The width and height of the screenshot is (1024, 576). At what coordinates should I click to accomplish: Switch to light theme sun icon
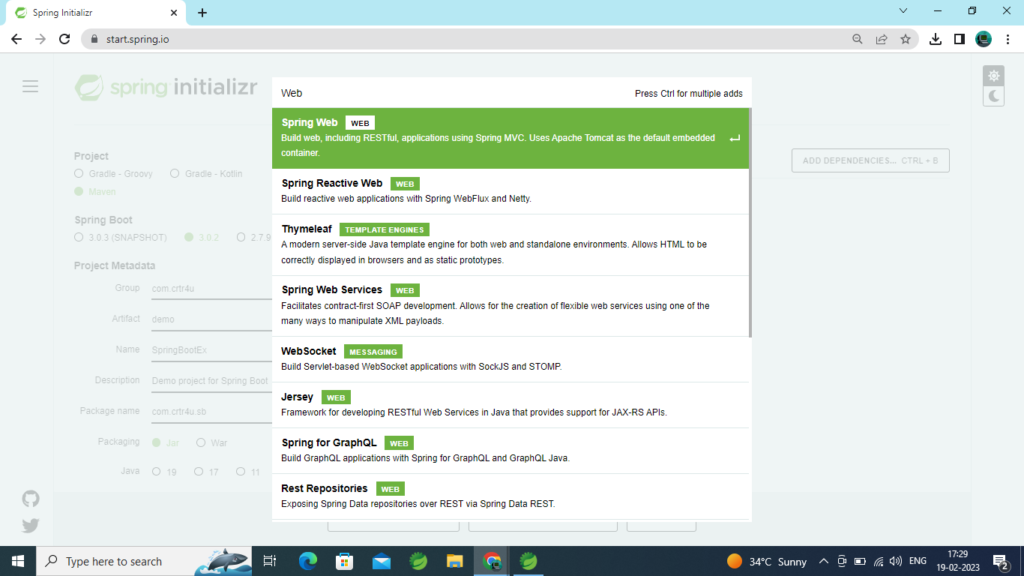(993, 76)
